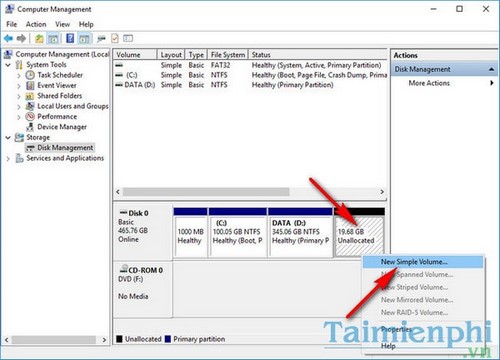The width and height of the screenshot is (500, 360).
Task: Click the Disk 0 label box
Action: [x=143, y=232]
